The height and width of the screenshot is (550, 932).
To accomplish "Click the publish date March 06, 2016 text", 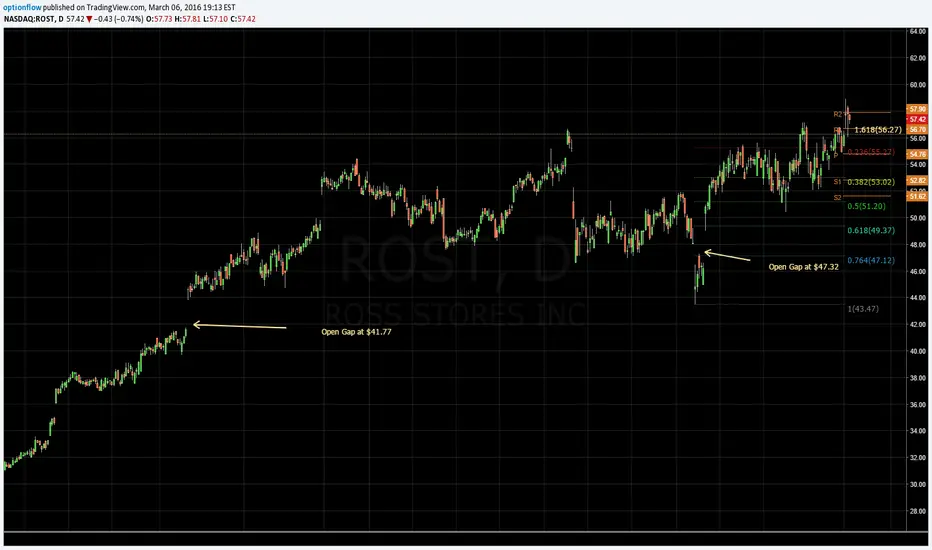I will [x=177, y=8].
